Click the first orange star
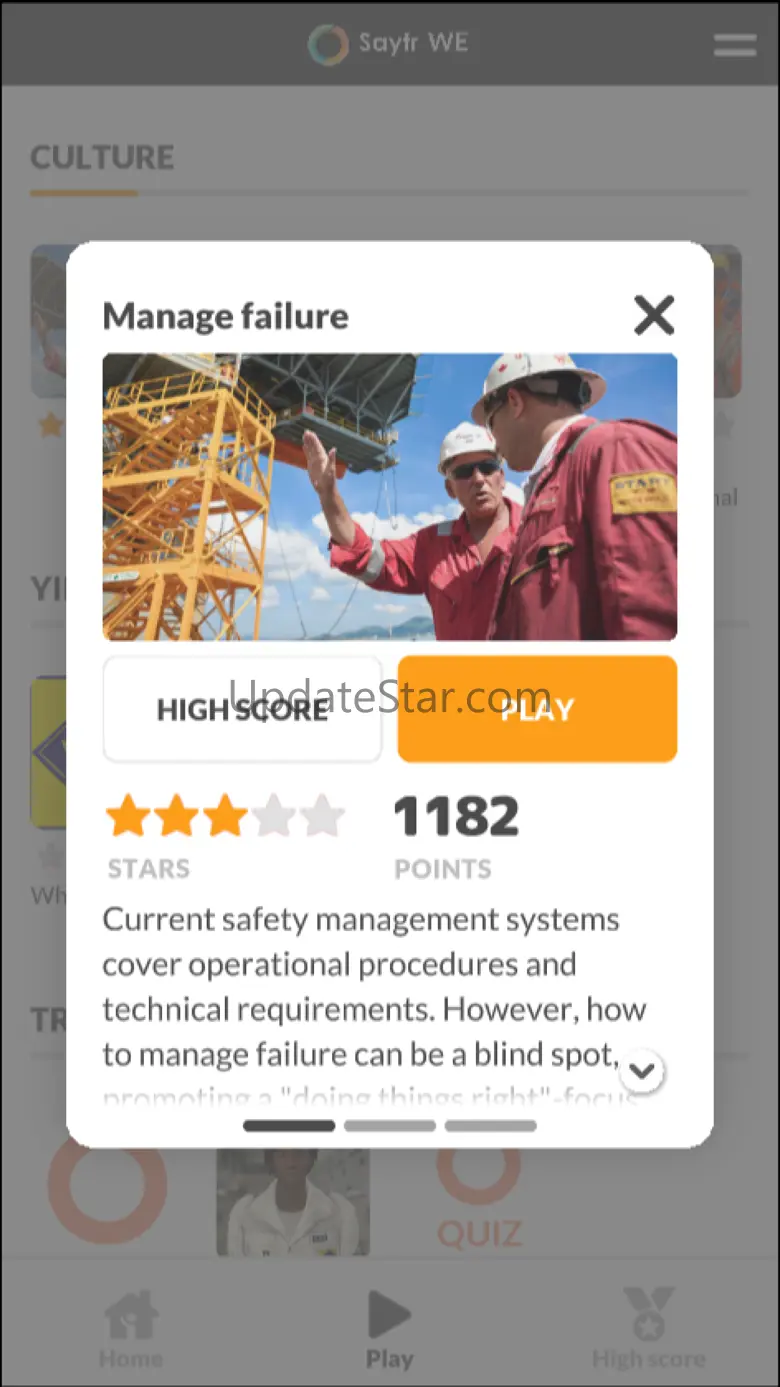780x1387 pixels. (x=128, y=816)
